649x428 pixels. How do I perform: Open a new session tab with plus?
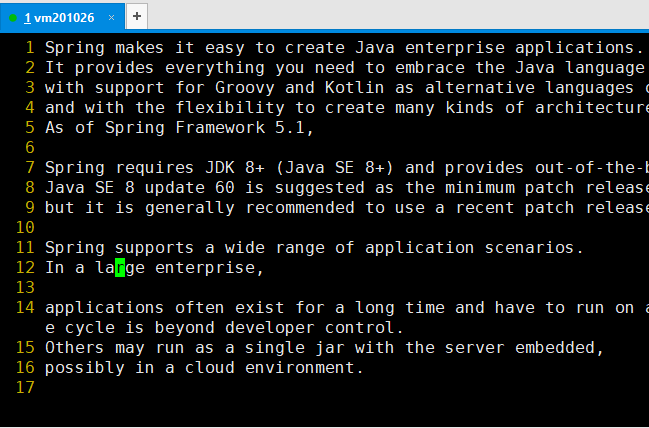click(x=137, y=17)
